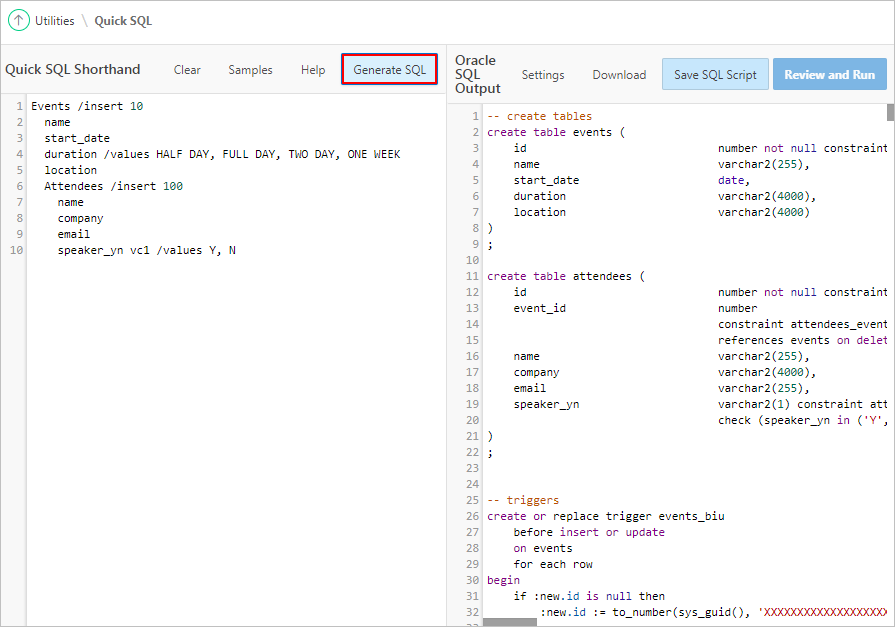Image resolution: width=895 pixels, height=627 pixels.
Task: Click the Quick SQL Shorthand panel heading
Action: tap(75, 69)
